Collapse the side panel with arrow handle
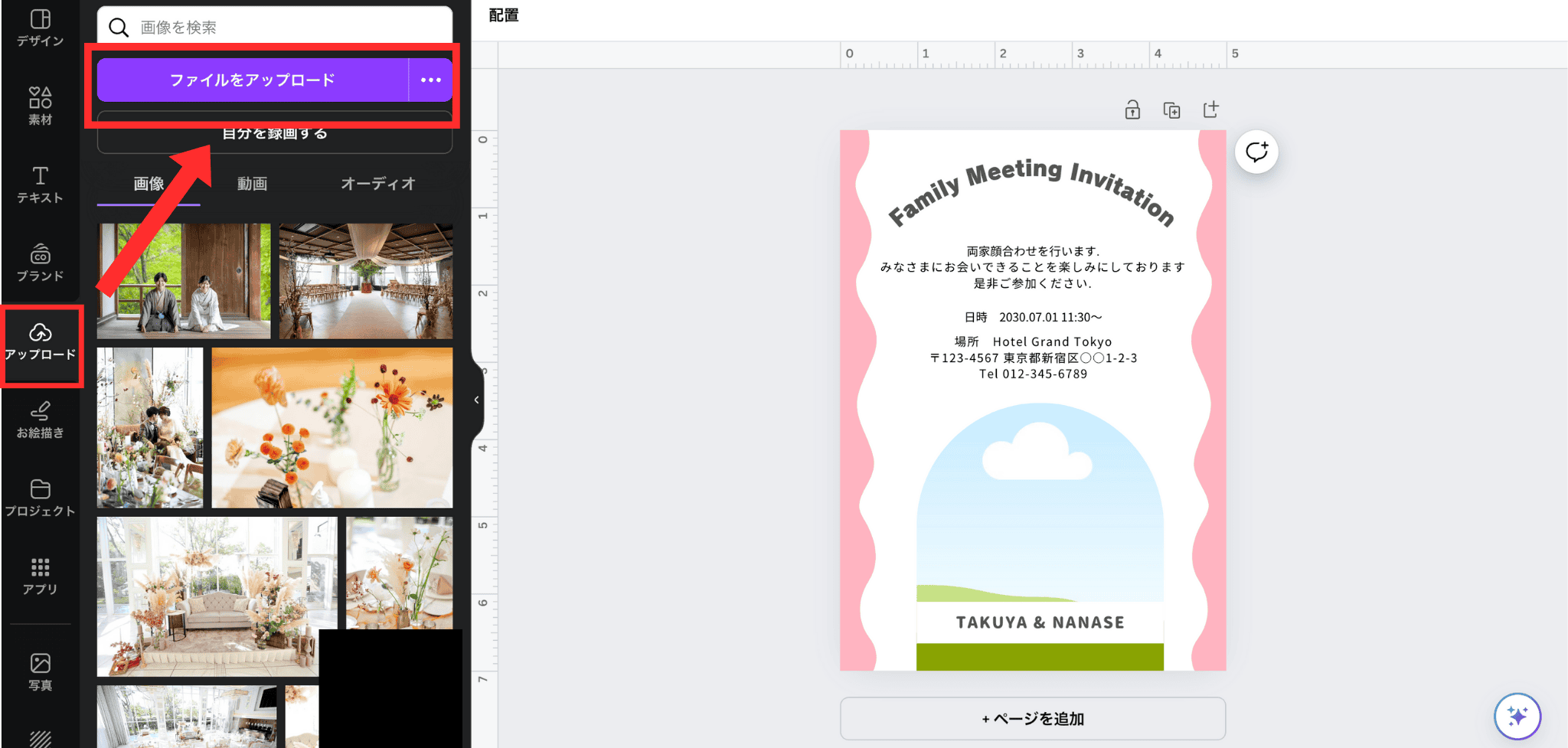 [x=477, y=400]
